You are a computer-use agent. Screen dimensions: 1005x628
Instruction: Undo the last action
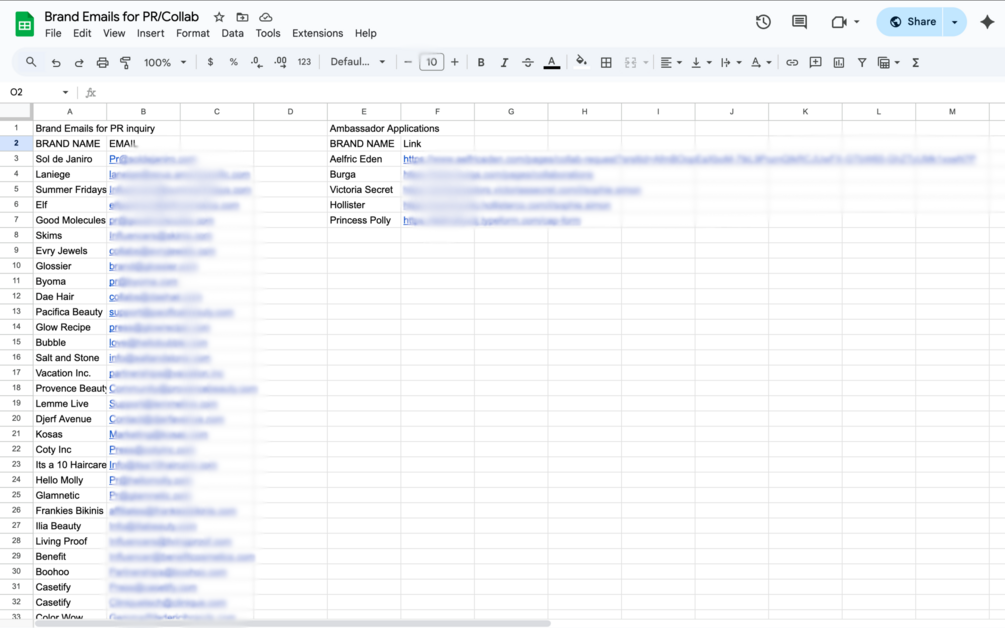tap(56, 62)
